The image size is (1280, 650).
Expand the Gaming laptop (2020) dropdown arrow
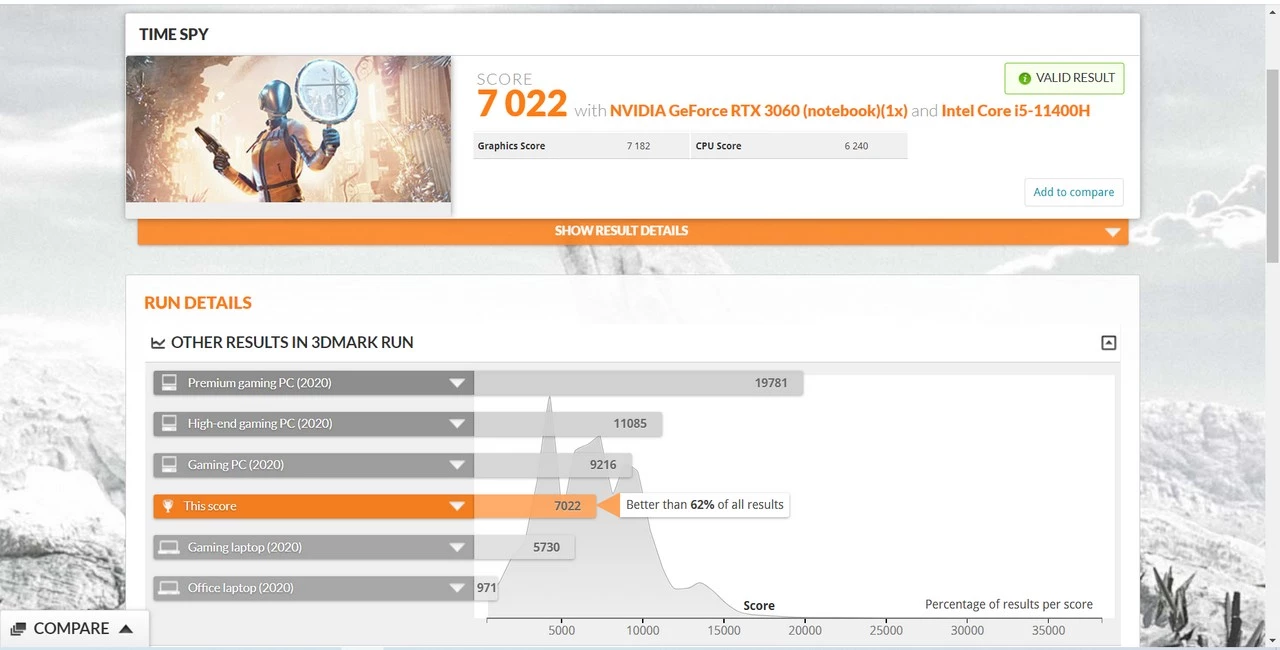[457, 547]
